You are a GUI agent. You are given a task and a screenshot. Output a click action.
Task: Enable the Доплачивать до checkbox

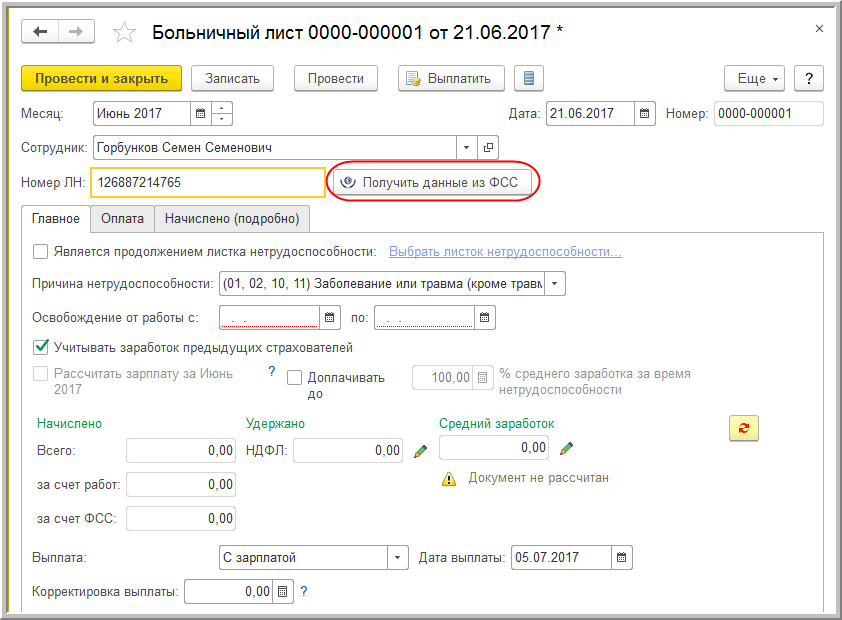pyautogui.click(x=295, y=378)
